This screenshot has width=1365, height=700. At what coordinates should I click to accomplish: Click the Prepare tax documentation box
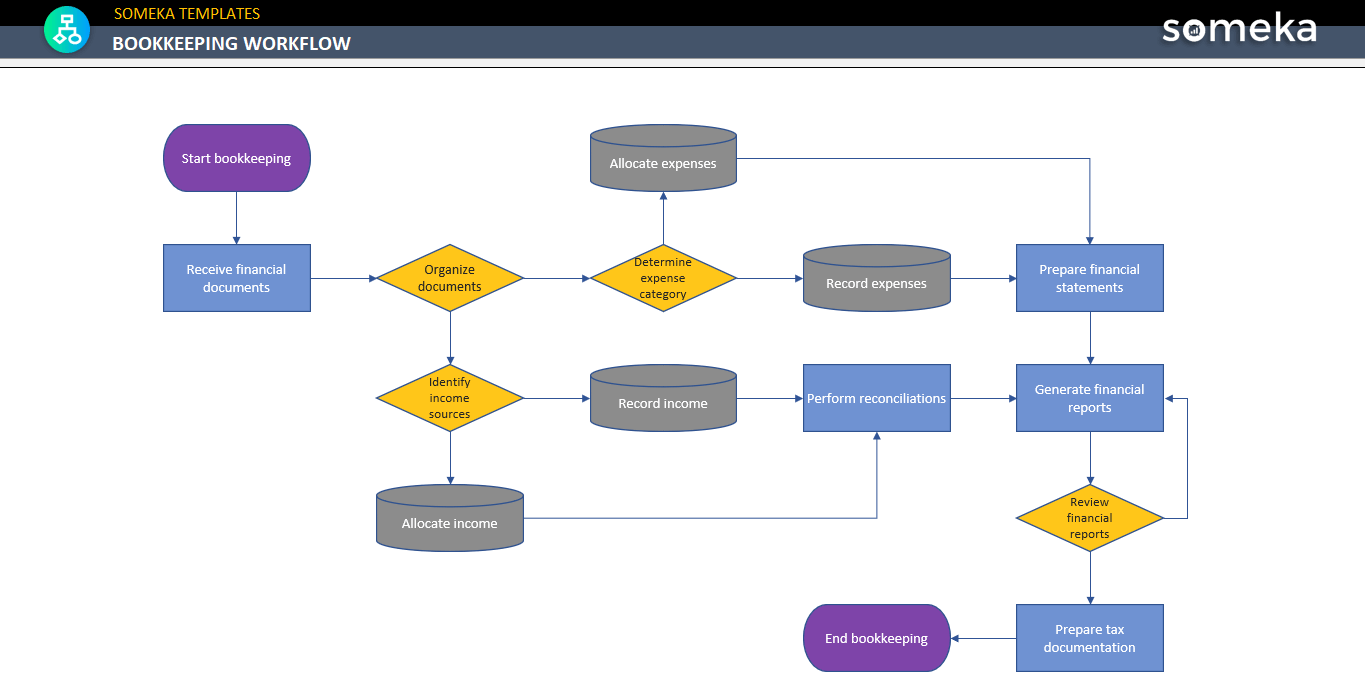[x=1089, y=638]
